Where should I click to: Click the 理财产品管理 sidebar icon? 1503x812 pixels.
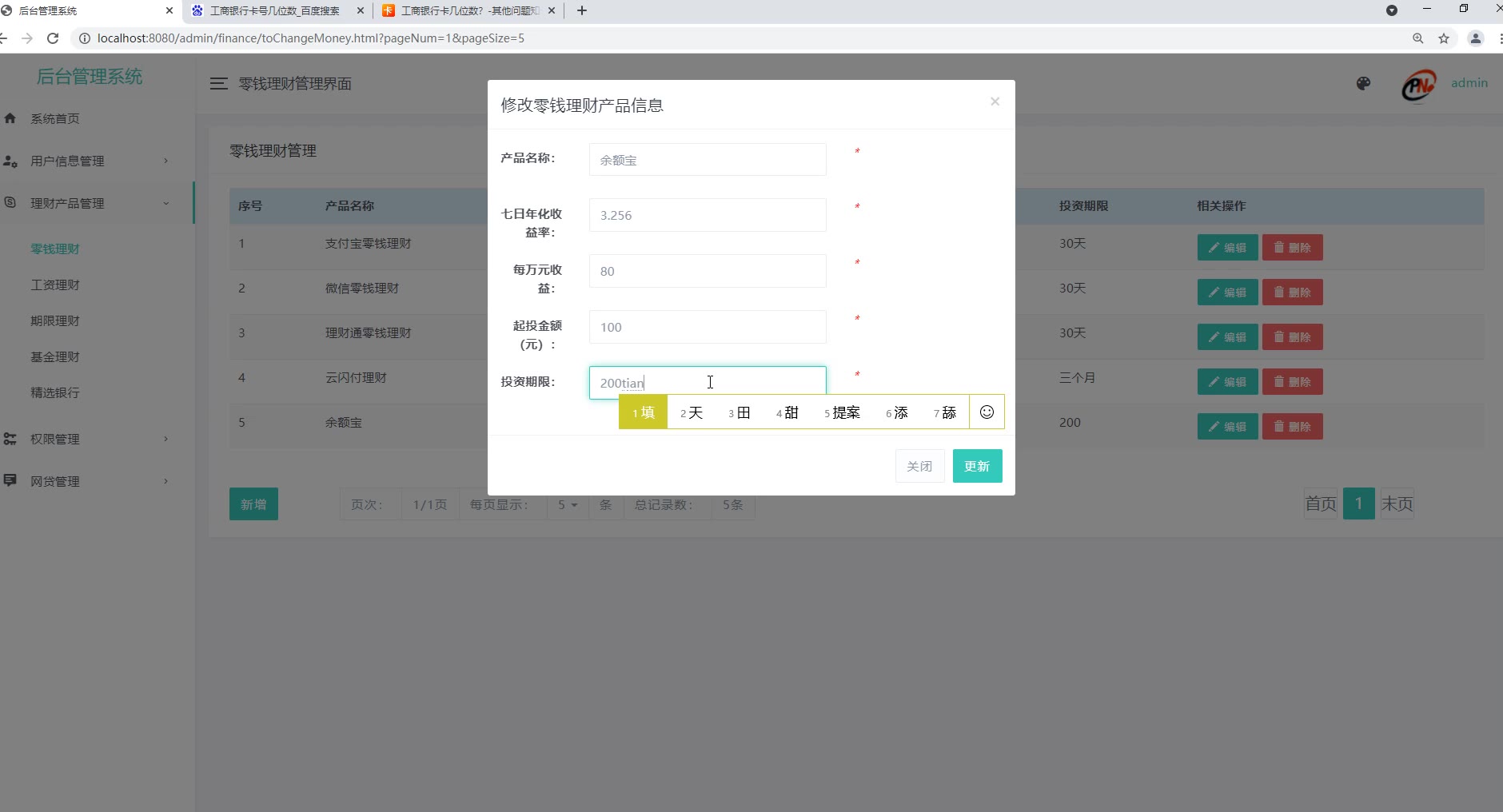tap(10, 203)
